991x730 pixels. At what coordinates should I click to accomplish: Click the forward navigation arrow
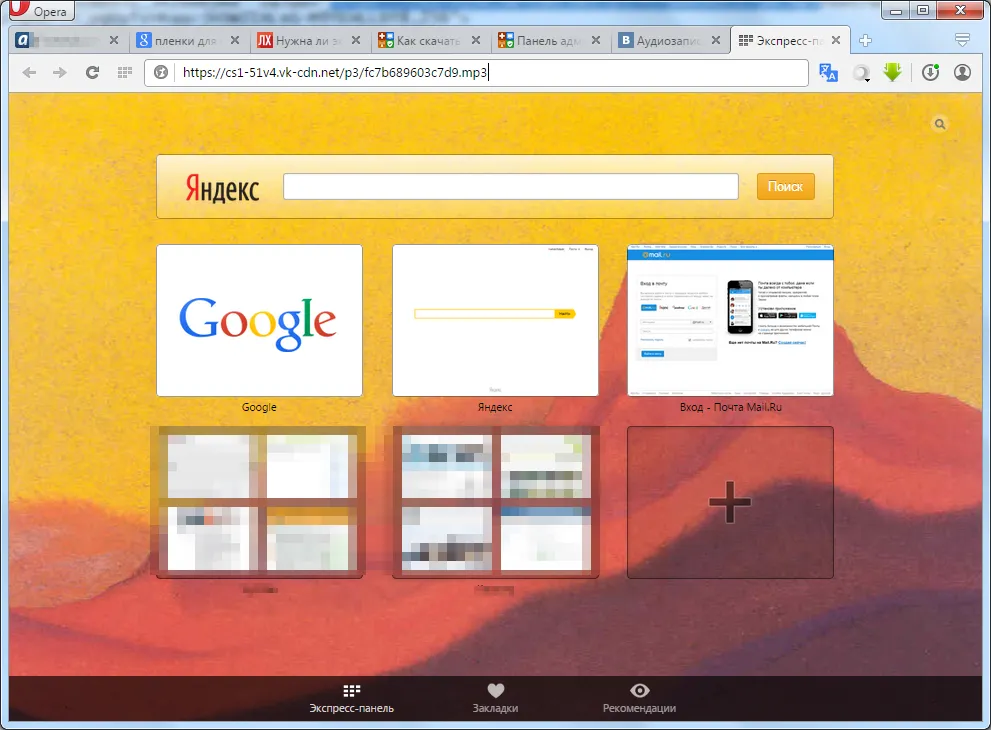coord(60,73)
